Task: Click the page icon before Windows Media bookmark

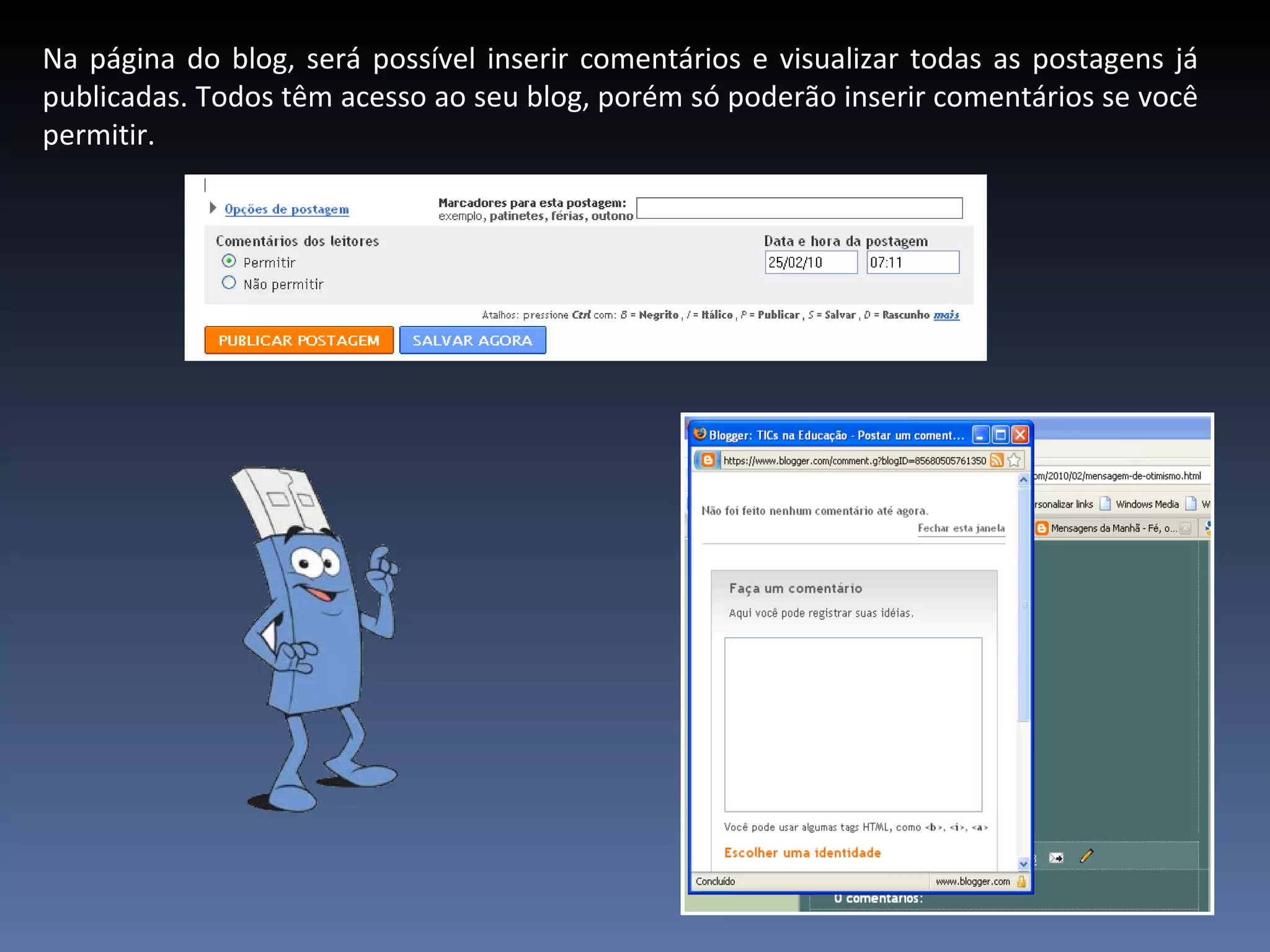Action: pos(1105,503)
